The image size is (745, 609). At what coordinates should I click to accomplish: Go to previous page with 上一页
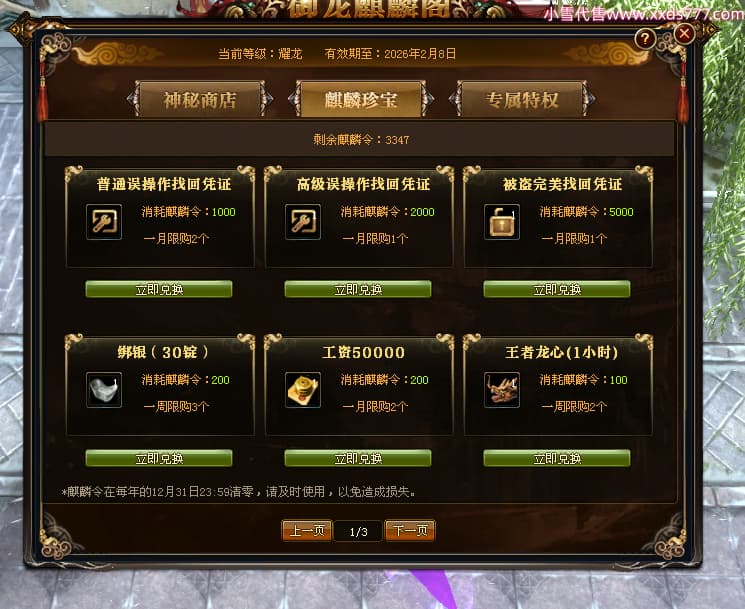click(x=306, y=531)
